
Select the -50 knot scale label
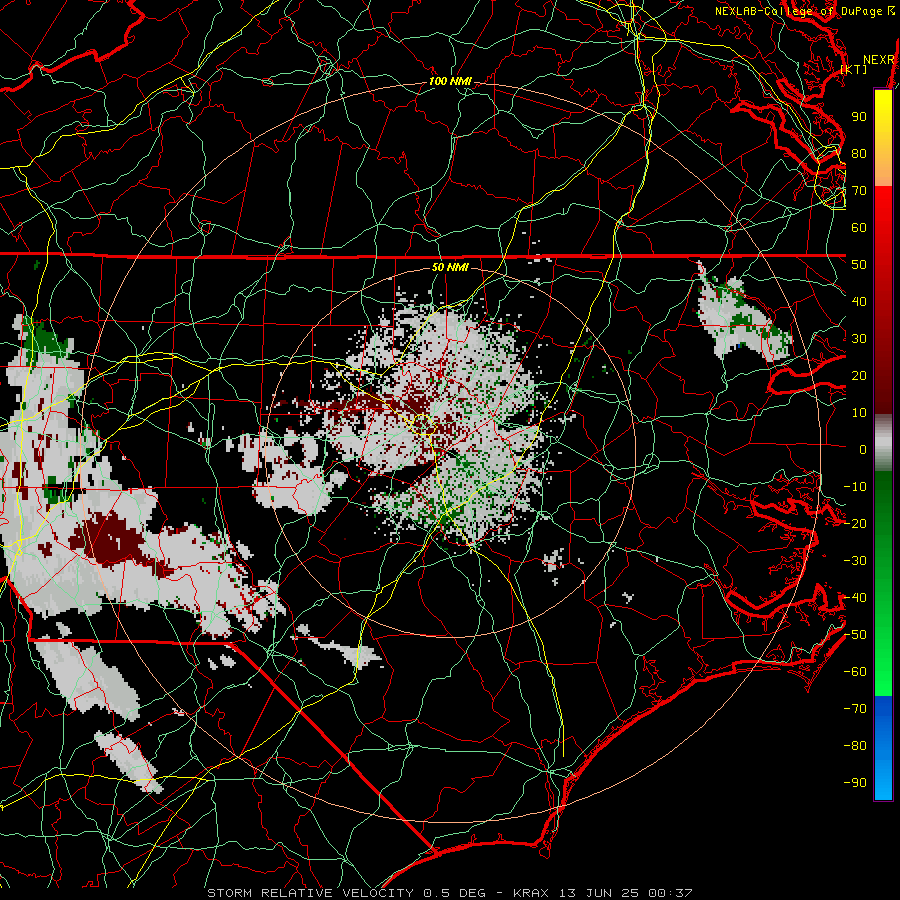point(855,635)
